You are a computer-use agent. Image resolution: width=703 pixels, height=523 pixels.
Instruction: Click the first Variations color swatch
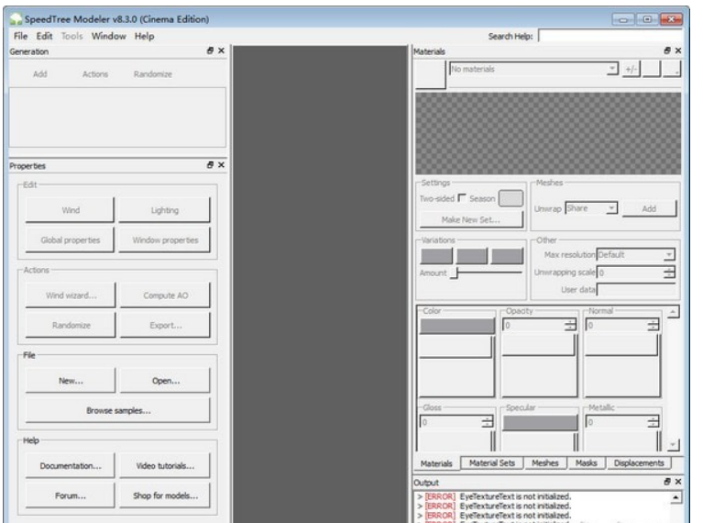tap(436, 256)
